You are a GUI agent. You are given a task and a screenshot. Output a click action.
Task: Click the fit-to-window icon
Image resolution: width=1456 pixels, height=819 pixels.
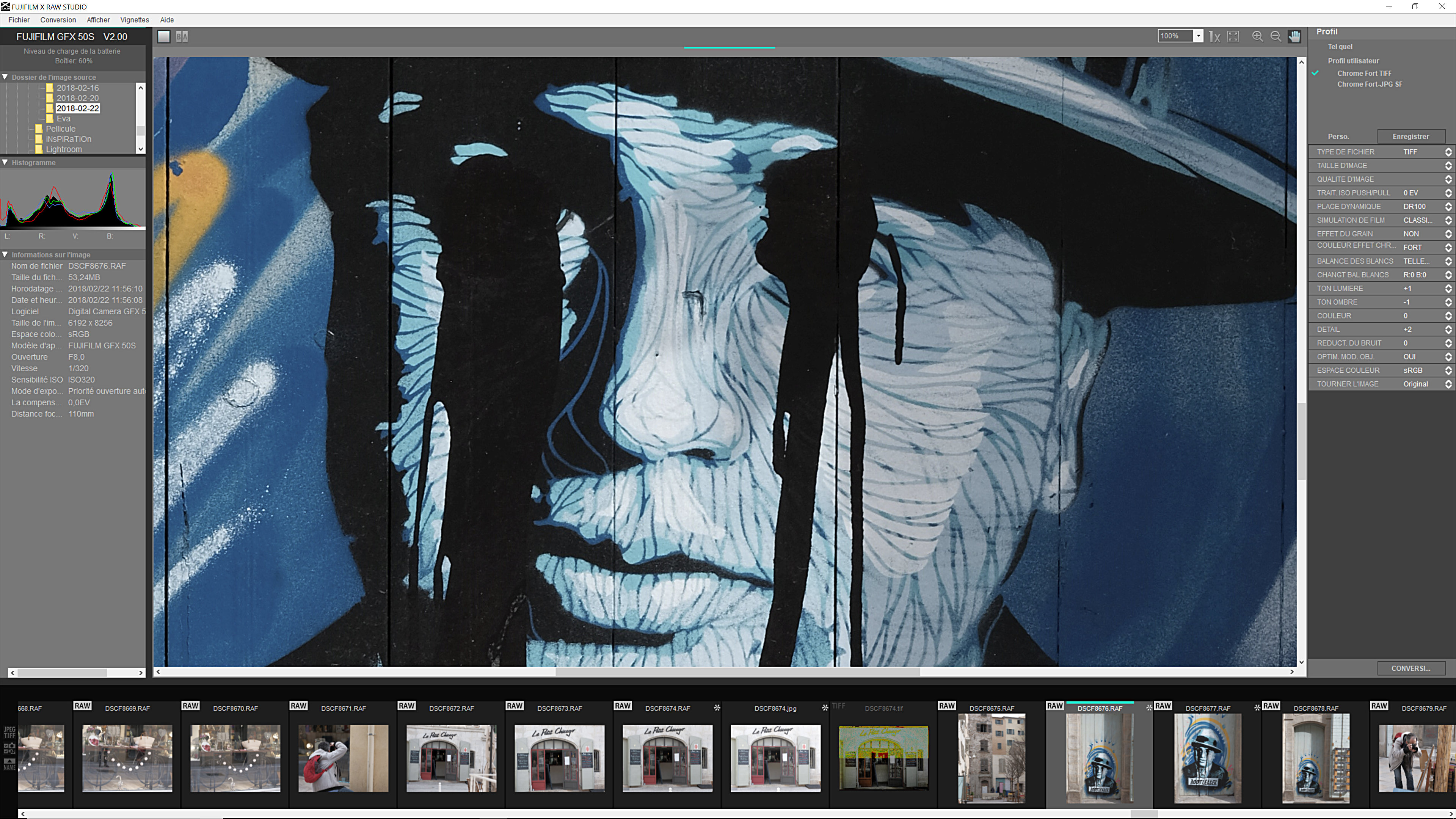tap(1233, 36)
